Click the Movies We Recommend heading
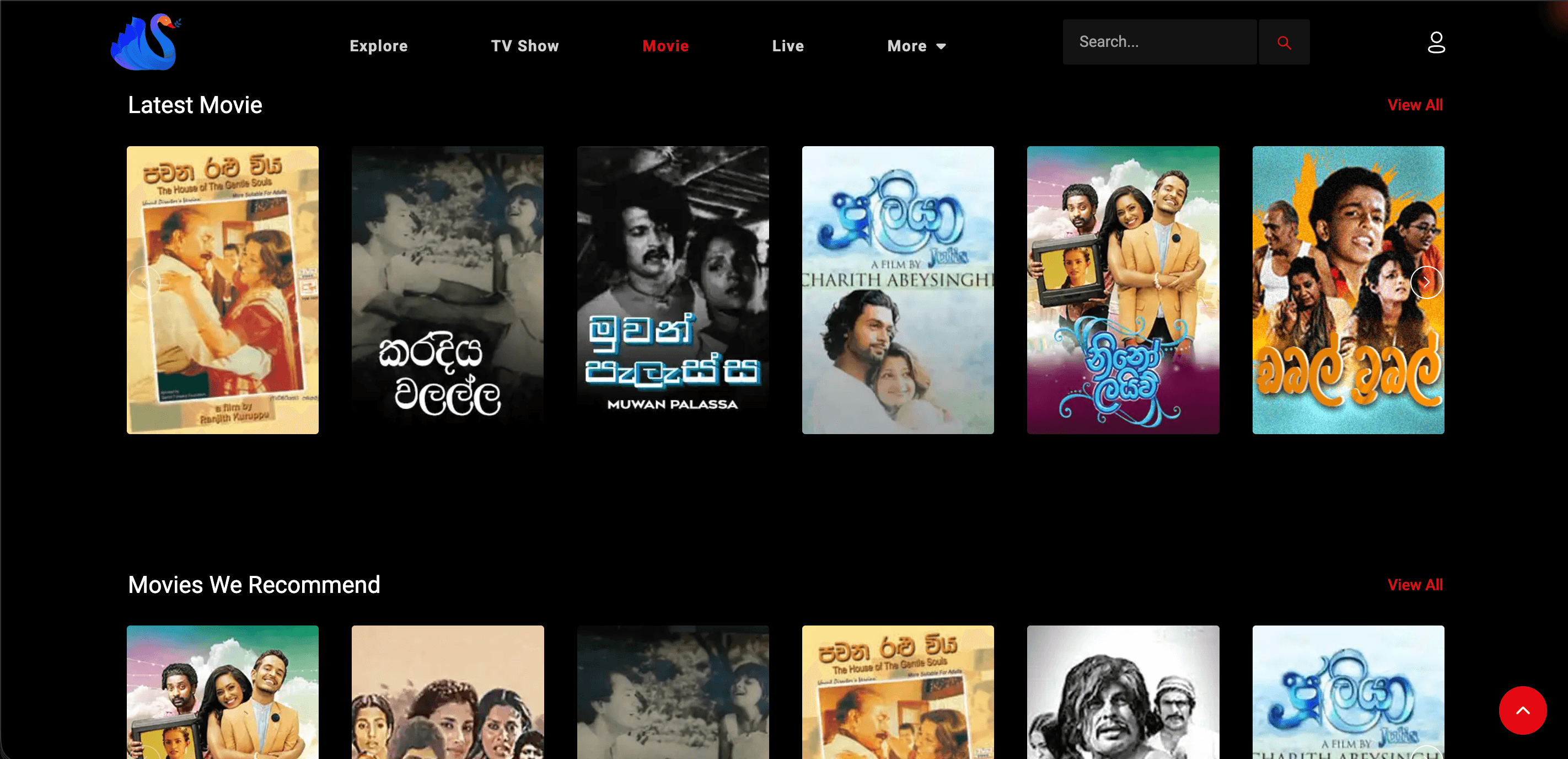The image size is (1568, 759). point(254,585)
